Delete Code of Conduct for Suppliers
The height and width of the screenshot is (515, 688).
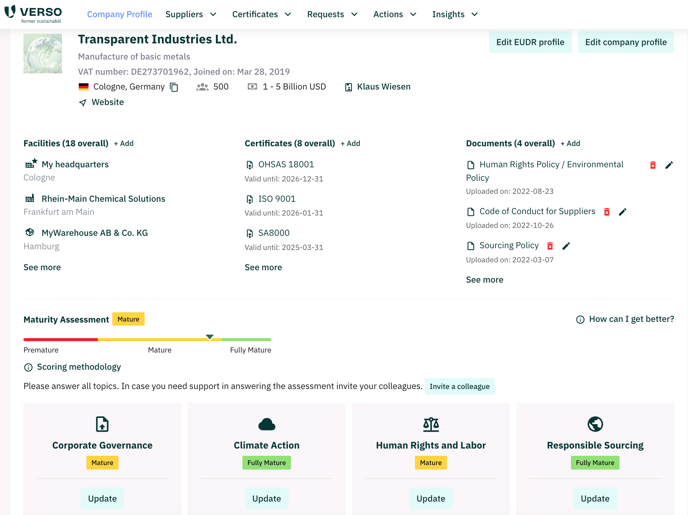[x=607, y=212]
